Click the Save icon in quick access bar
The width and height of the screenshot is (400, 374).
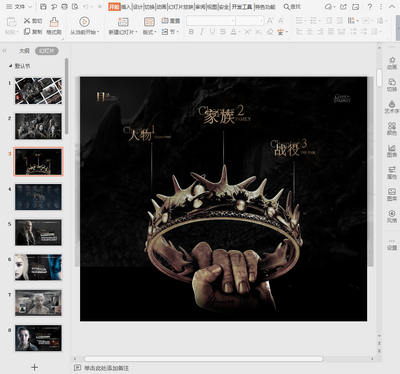click(43, 7)
